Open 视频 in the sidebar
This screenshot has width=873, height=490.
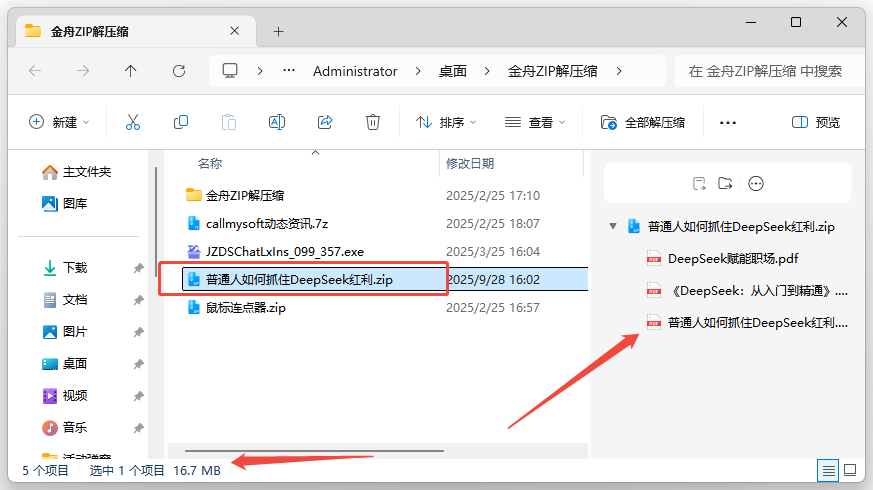click(65, 396)
